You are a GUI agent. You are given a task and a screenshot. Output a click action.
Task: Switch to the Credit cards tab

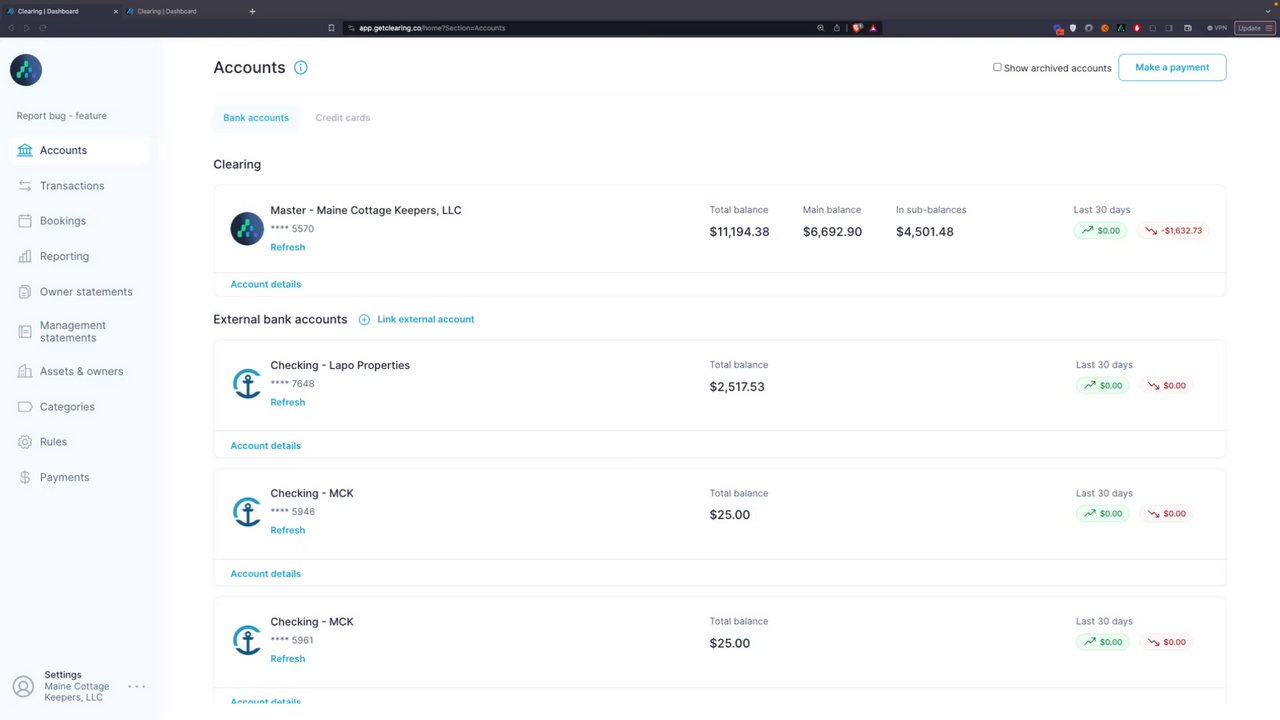343,118
